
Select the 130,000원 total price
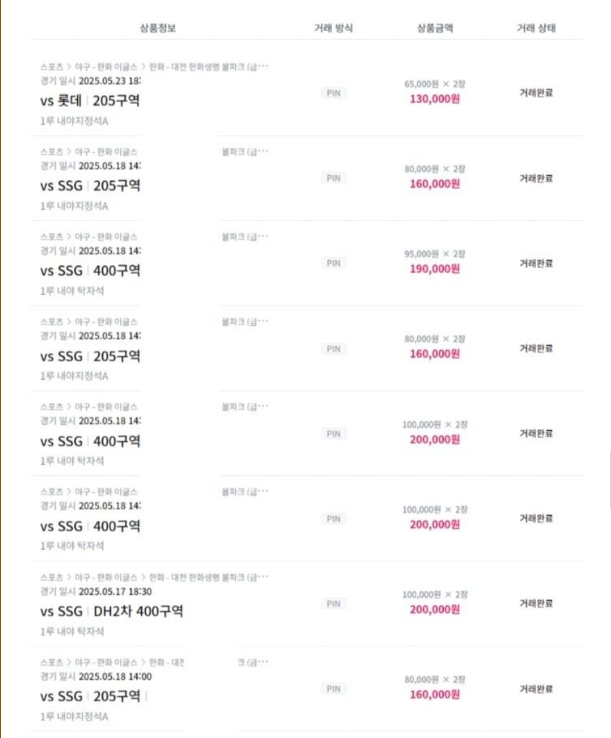coord(434,99)
